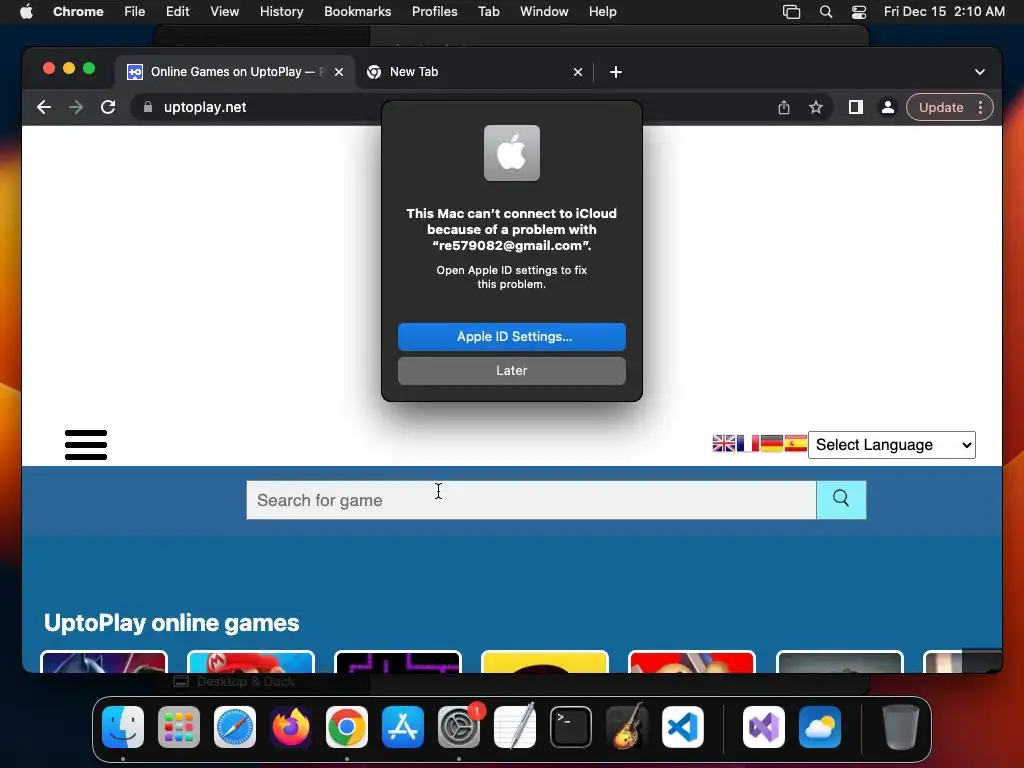1024x768 pixels.
Task: Open the purple maze game thumbnail
Action: coord(398,661)
